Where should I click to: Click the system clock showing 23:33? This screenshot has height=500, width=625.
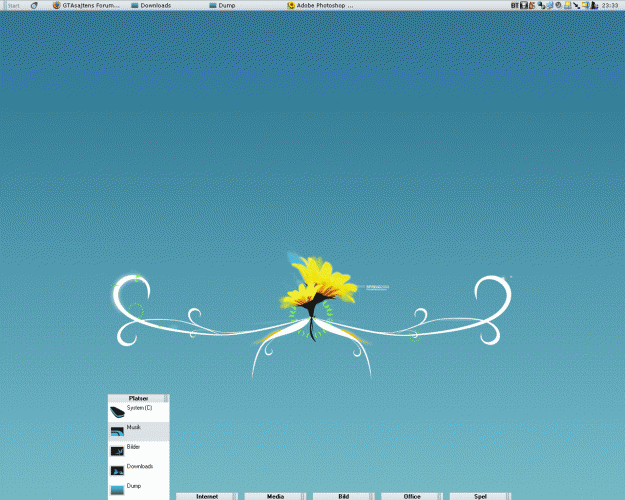(609, 5)
